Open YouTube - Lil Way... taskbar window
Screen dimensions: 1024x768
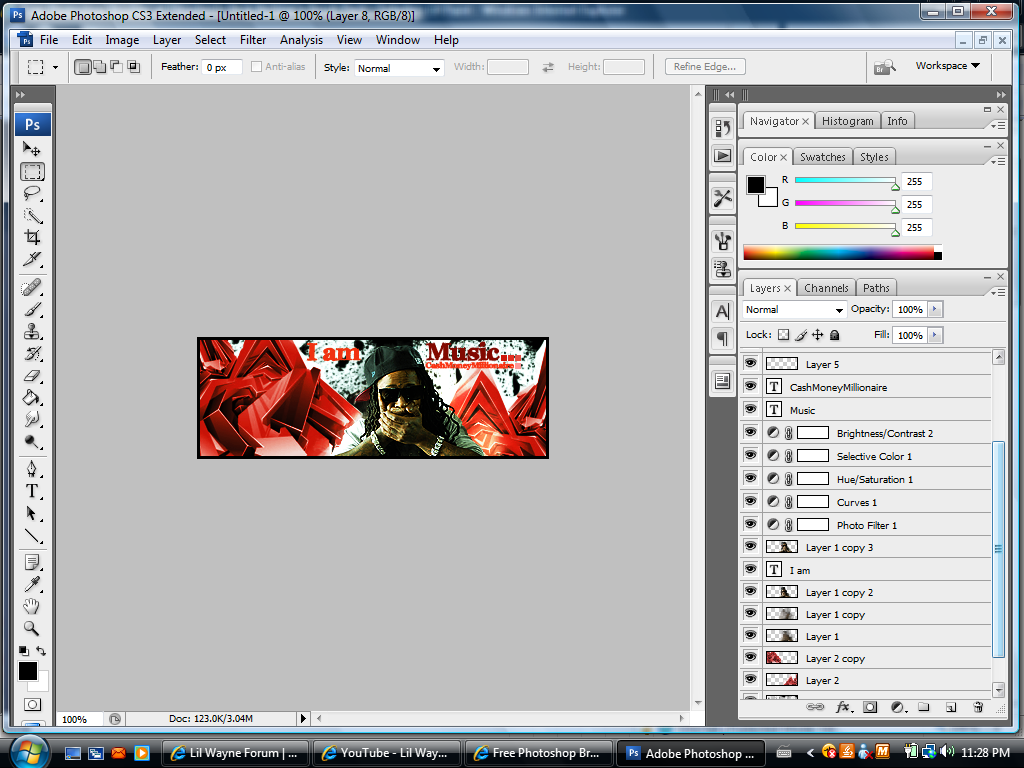pos(387,753)
